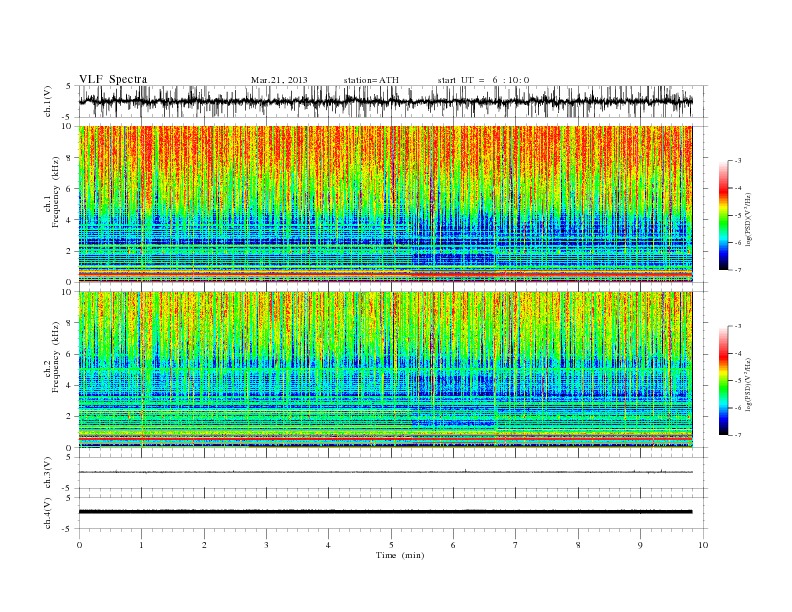
Task: Click the ch.1 spectrogram color scale bar
Action: click(x=723, y=215)
